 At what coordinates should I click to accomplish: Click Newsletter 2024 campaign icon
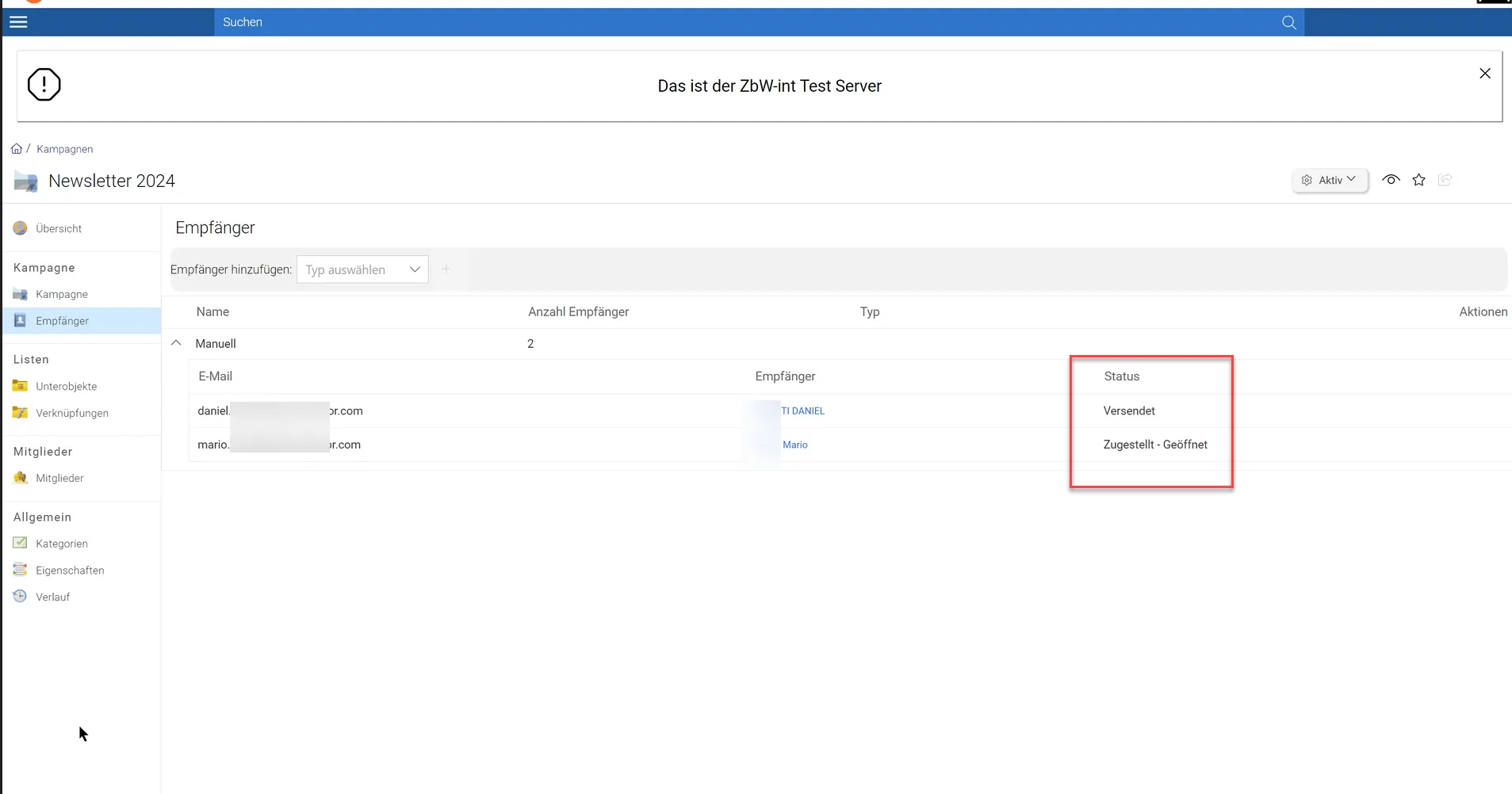tap(26, 181)
